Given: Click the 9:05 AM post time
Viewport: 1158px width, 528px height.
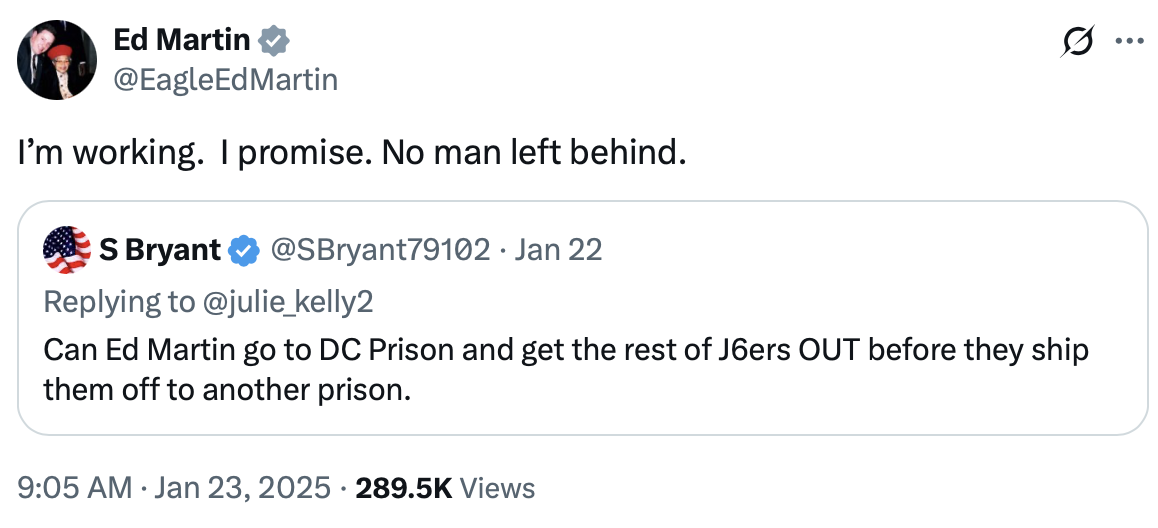Looking at the screenshot, I should coord(75,487).
